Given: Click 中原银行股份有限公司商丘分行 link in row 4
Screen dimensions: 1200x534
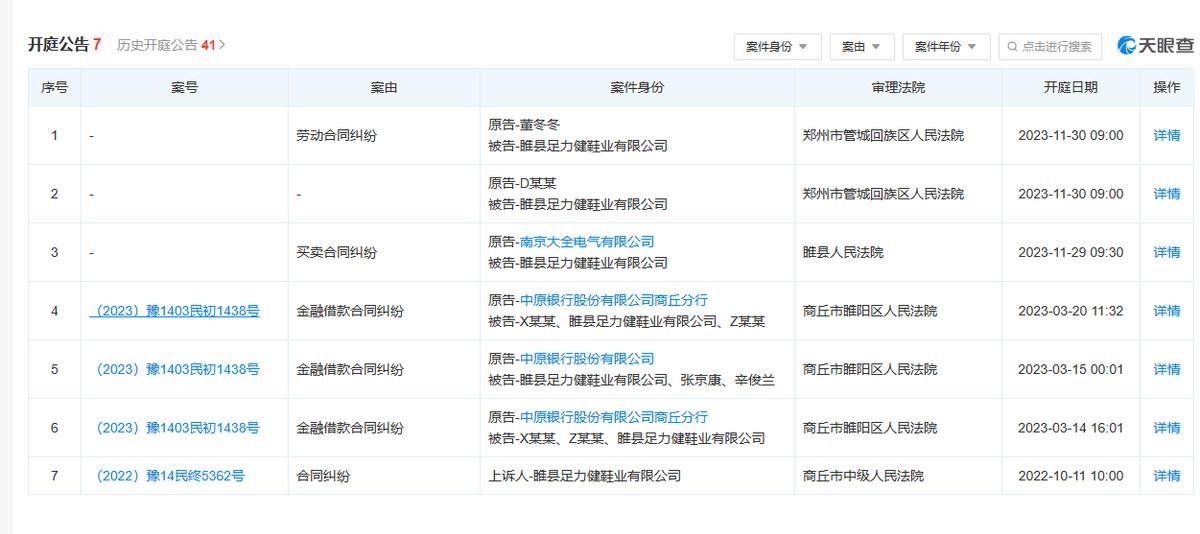Looking at the screenshot, I should pos(614,300).
